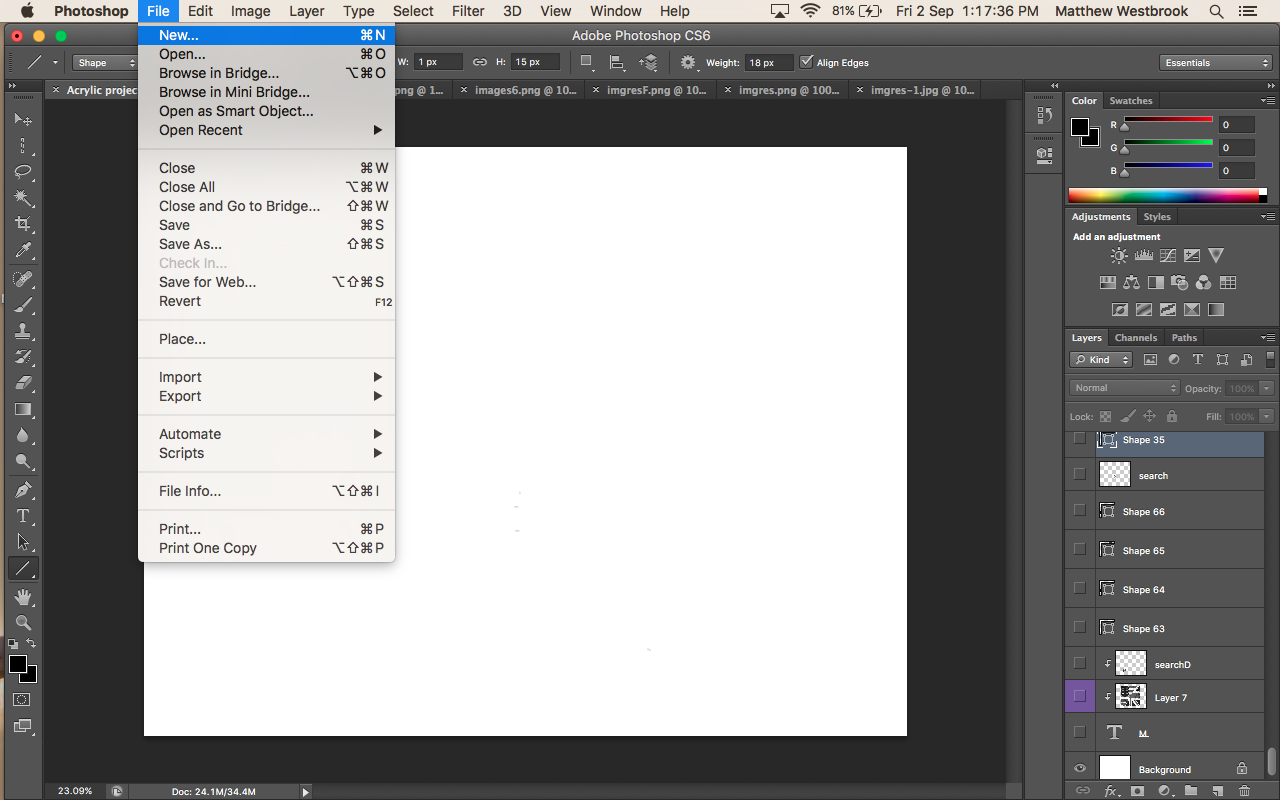The height and width of the screenshot is (800, 1280).
Task: Switch to the Swatches tab
Action: [1131, 101]
